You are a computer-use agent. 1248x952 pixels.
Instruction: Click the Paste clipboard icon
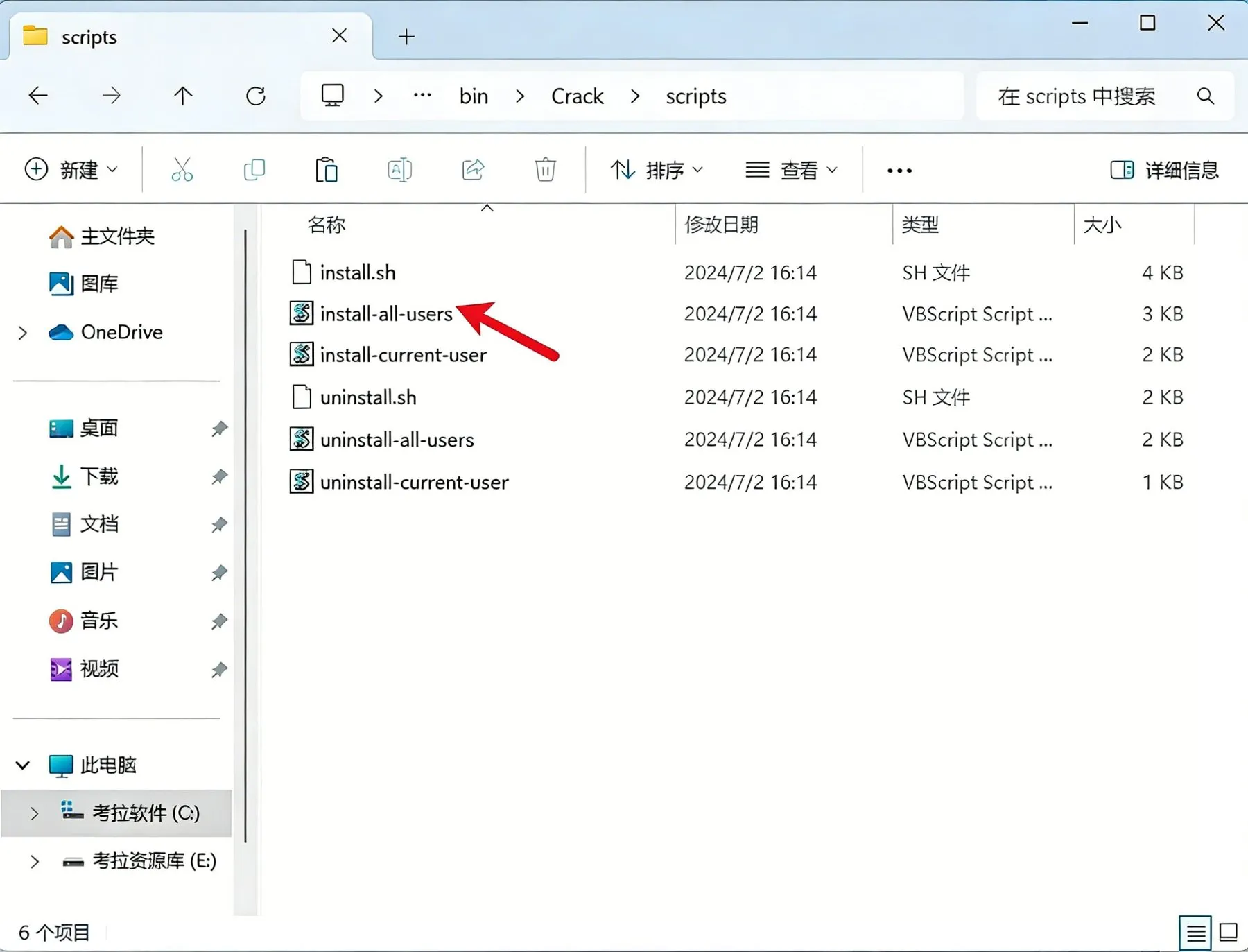327,169
